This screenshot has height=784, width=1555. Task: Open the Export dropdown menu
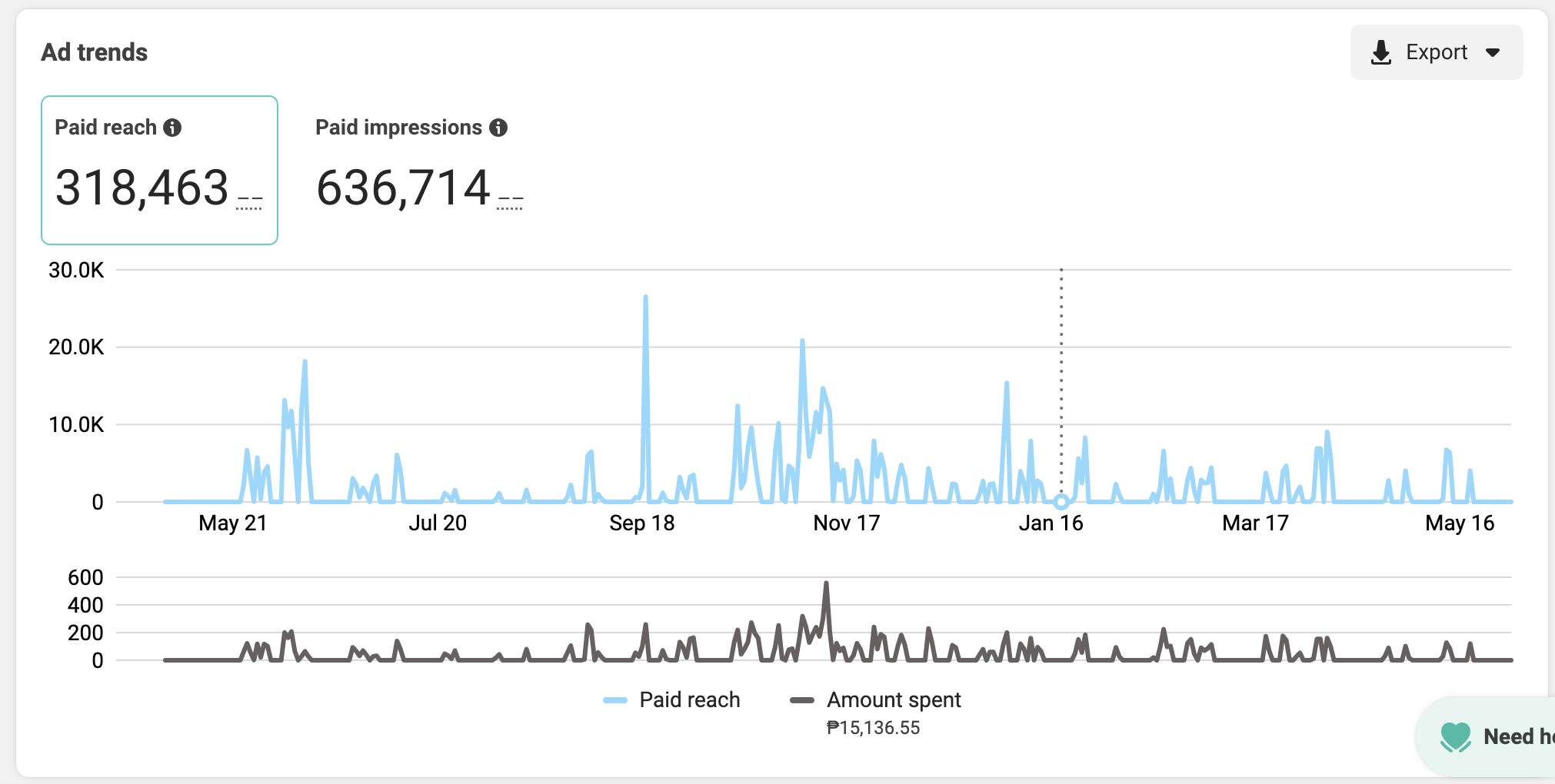(x=1436, y=52)
